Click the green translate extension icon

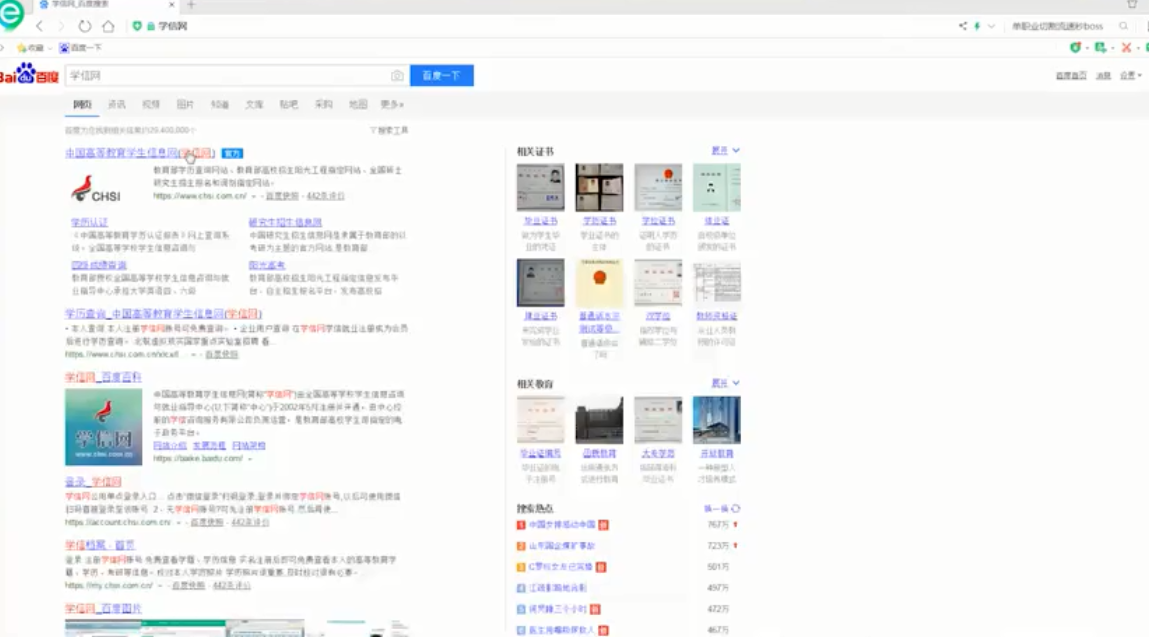tap(1100, 48)
